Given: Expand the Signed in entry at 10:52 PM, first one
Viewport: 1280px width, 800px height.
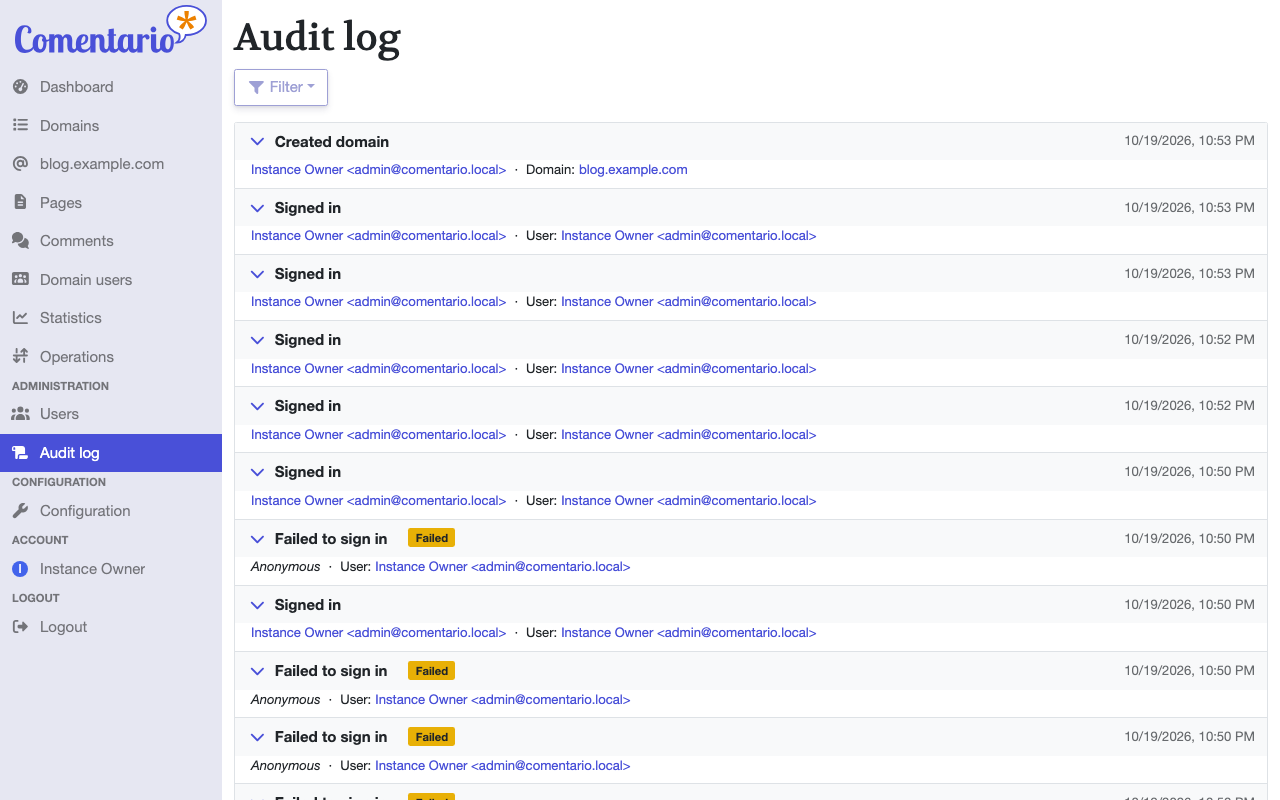Looking at the screenshot, I should [x=257, y=340].
